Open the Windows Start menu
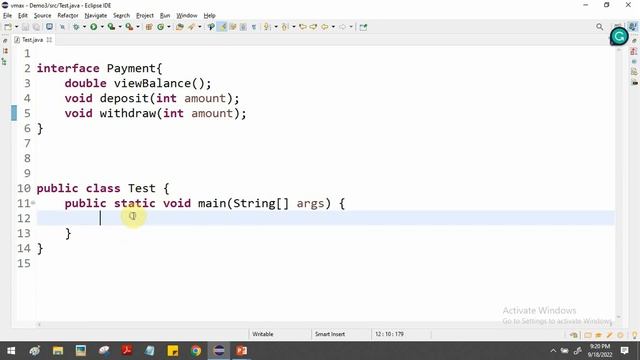The image size is (640, 360). pos(11,351)
